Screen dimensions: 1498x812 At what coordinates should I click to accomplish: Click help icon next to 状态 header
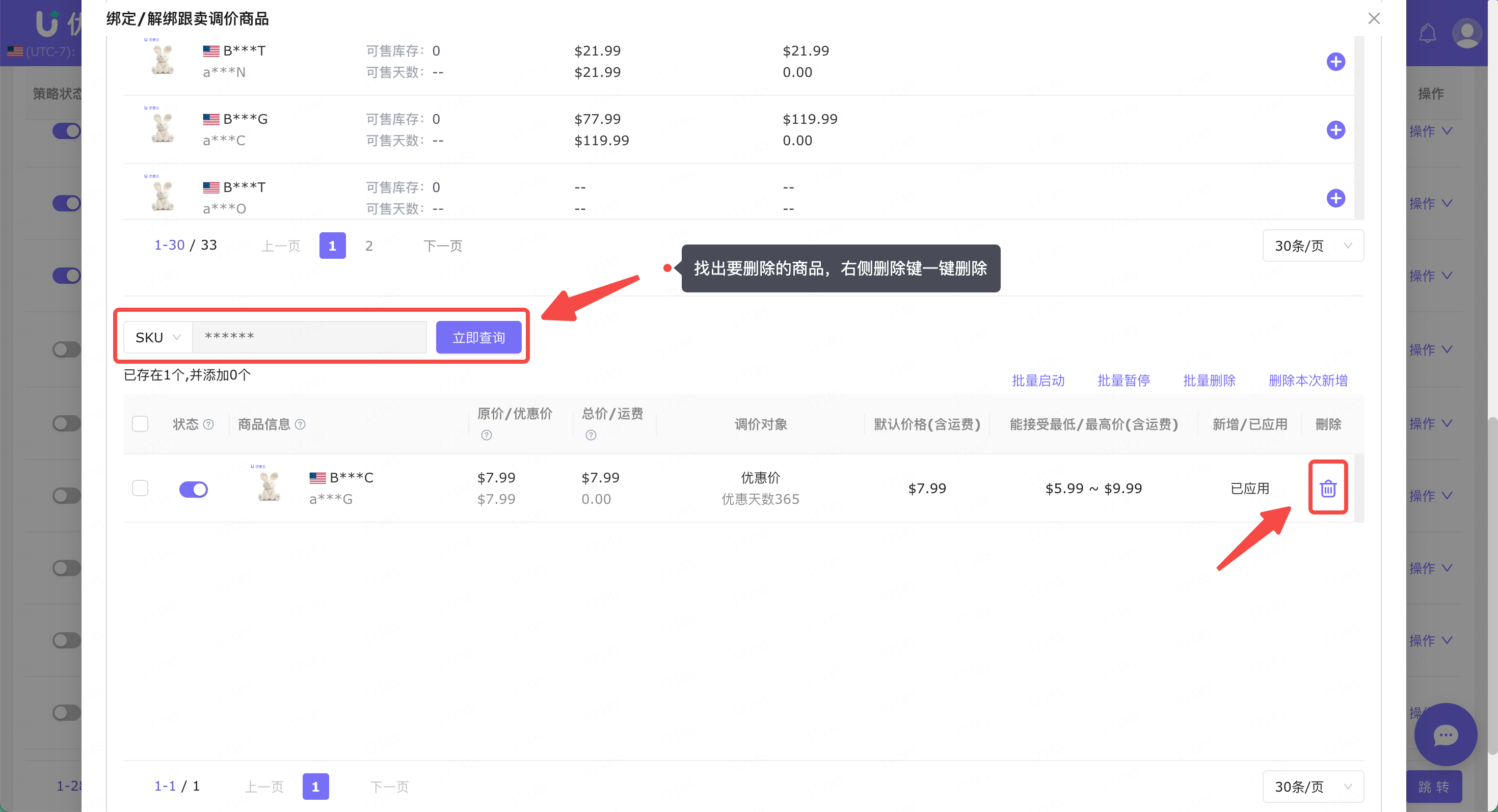209,424
